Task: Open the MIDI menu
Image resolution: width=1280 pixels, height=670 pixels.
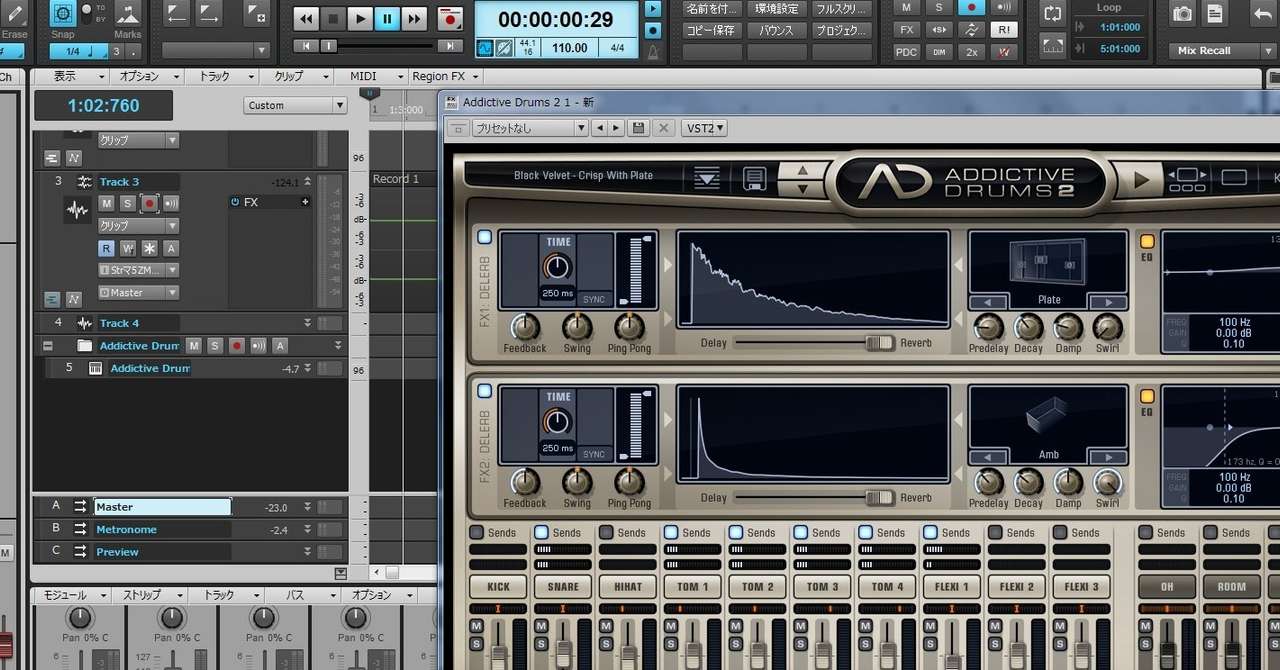Action: pyautogui.click(x=370, y=76)
